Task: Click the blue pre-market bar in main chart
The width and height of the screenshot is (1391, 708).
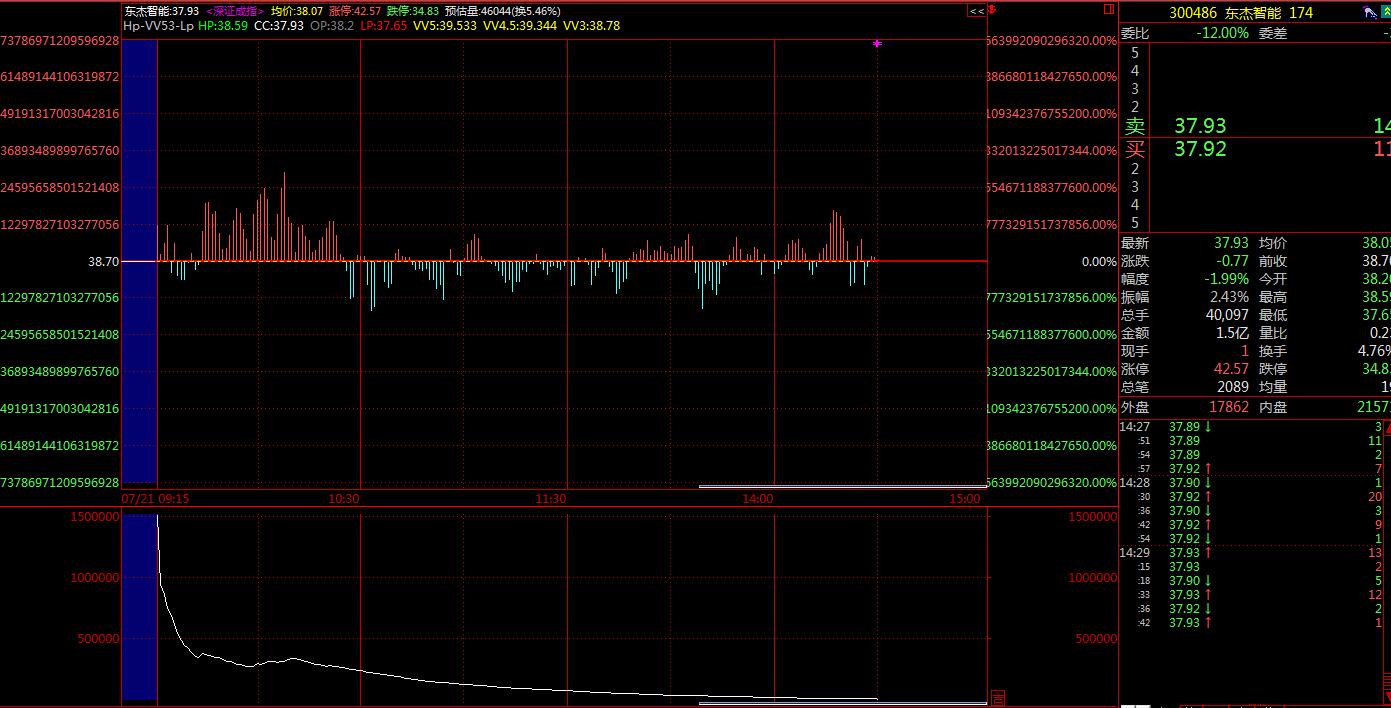Action: pos(140,260)
